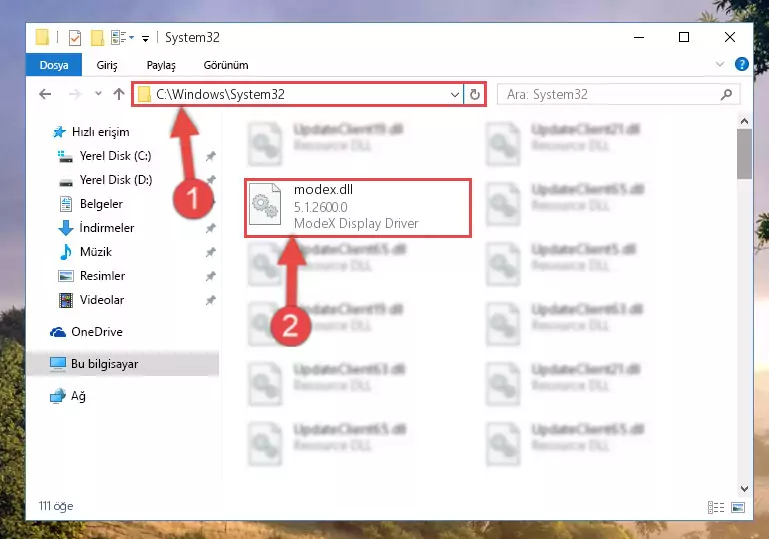This screenshot has width=769, height=539.
Task: Refresh the System32 folder
Action: point(475,94)
